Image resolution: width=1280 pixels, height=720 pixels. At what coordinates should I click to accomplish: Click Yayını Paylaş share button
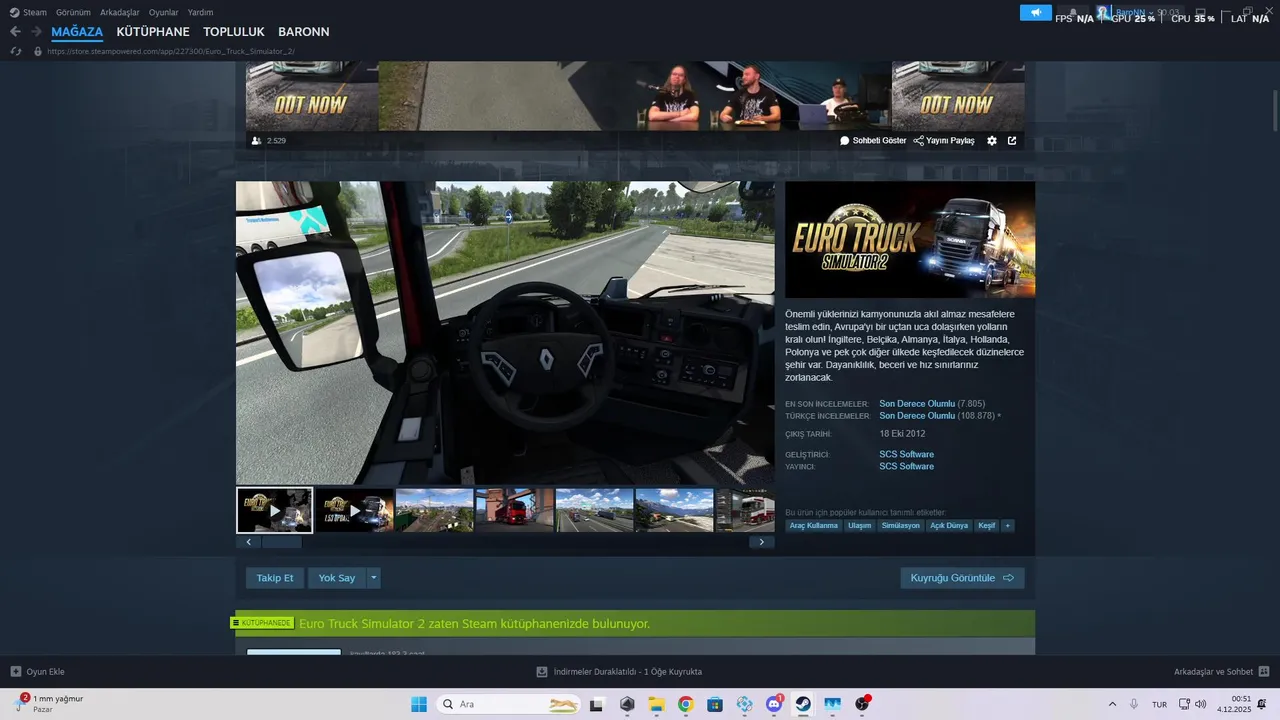pos(944,141)
